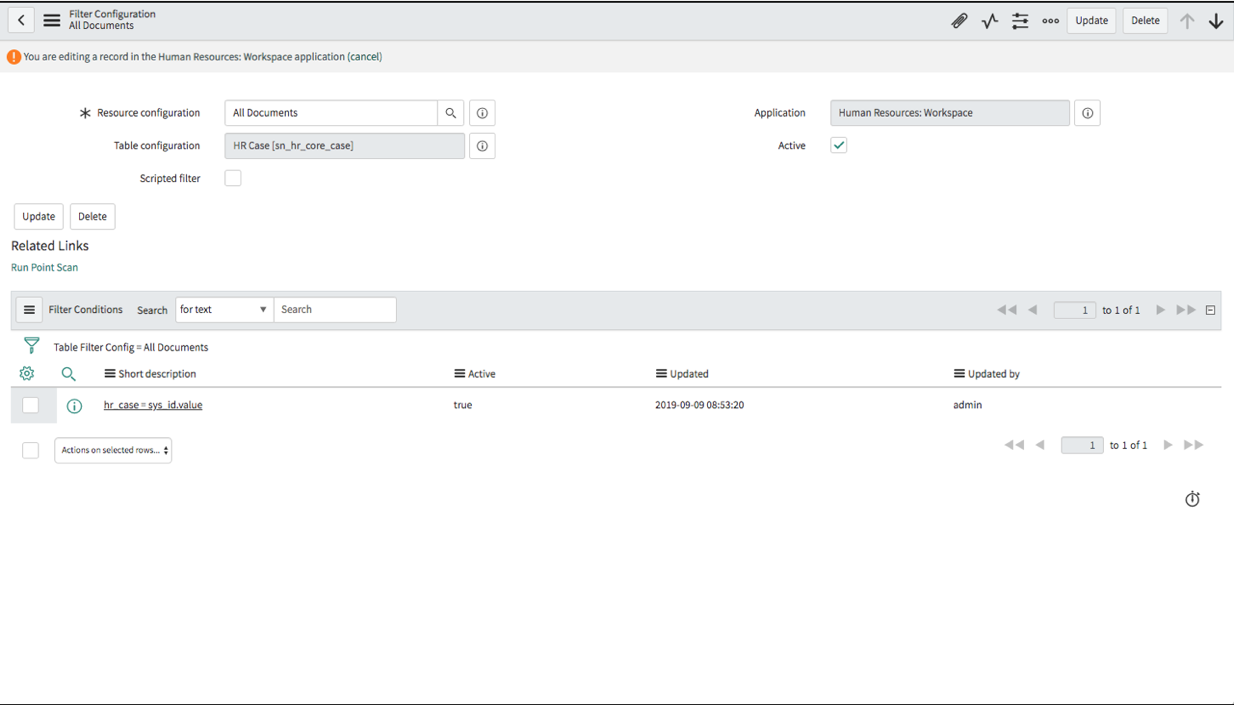Click top pager page number field
The width and height of the screenshot is (1234, 705).
[x=1075, y=310]
